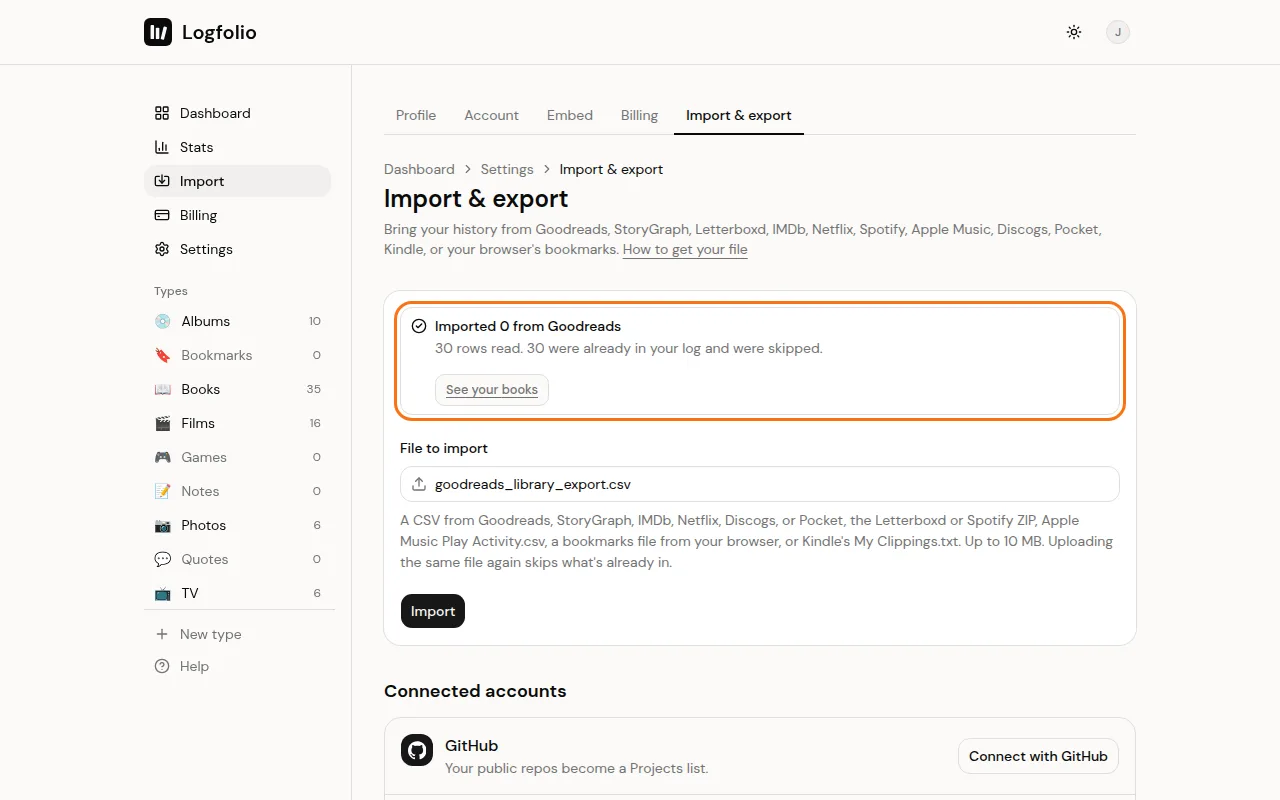The height and width of the screenshot is (800, 1280).
Task: Open the Bookmarks type
Action: click(x=237, y=355)
